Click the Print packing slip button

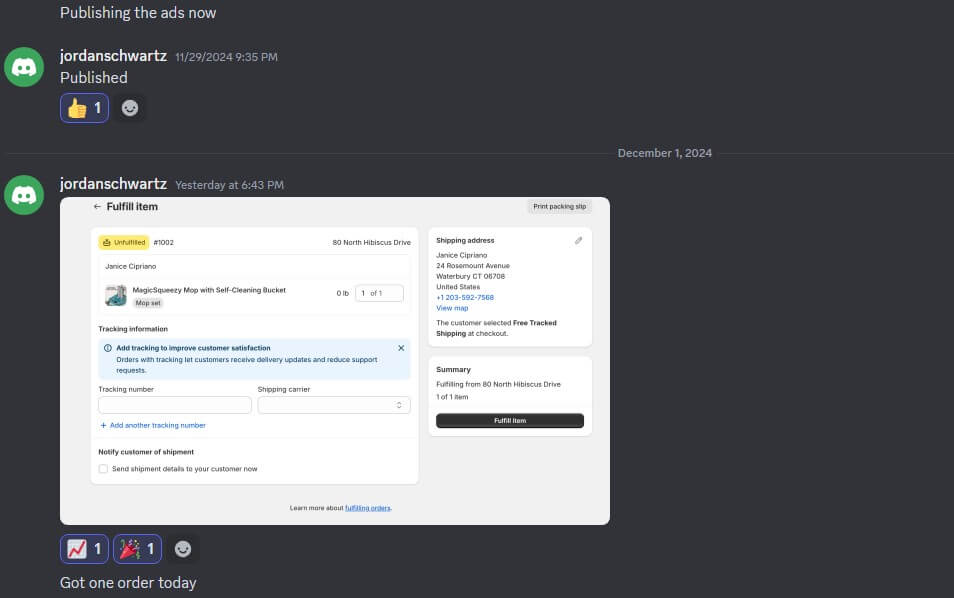click(x=560, y=207)
